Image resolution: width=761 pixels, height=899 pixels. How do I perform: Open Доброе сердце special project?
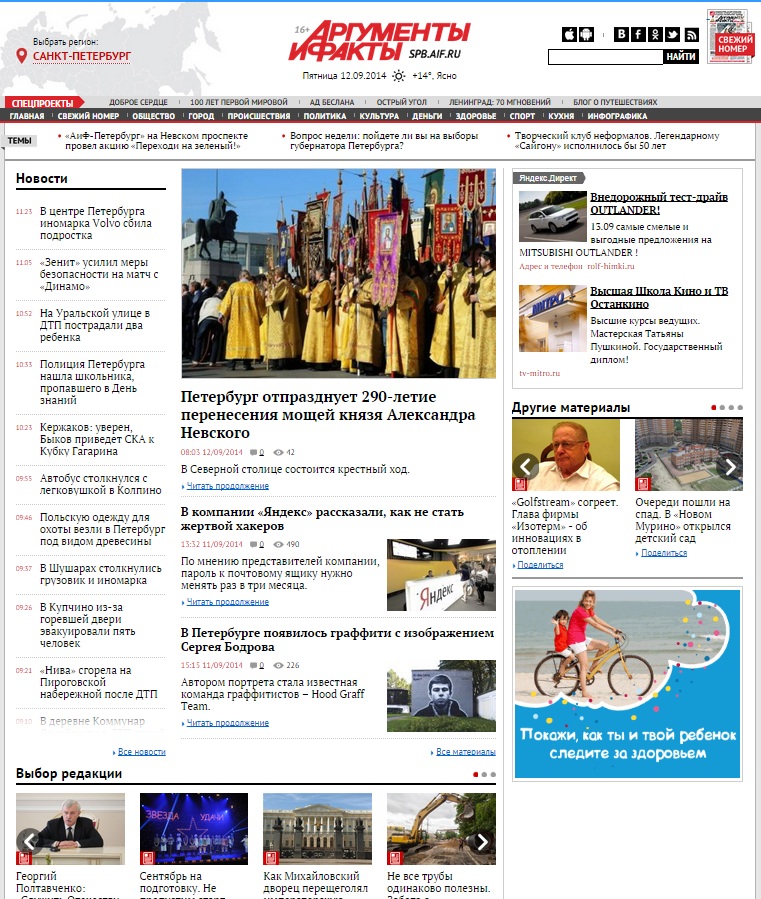point(138,102)
